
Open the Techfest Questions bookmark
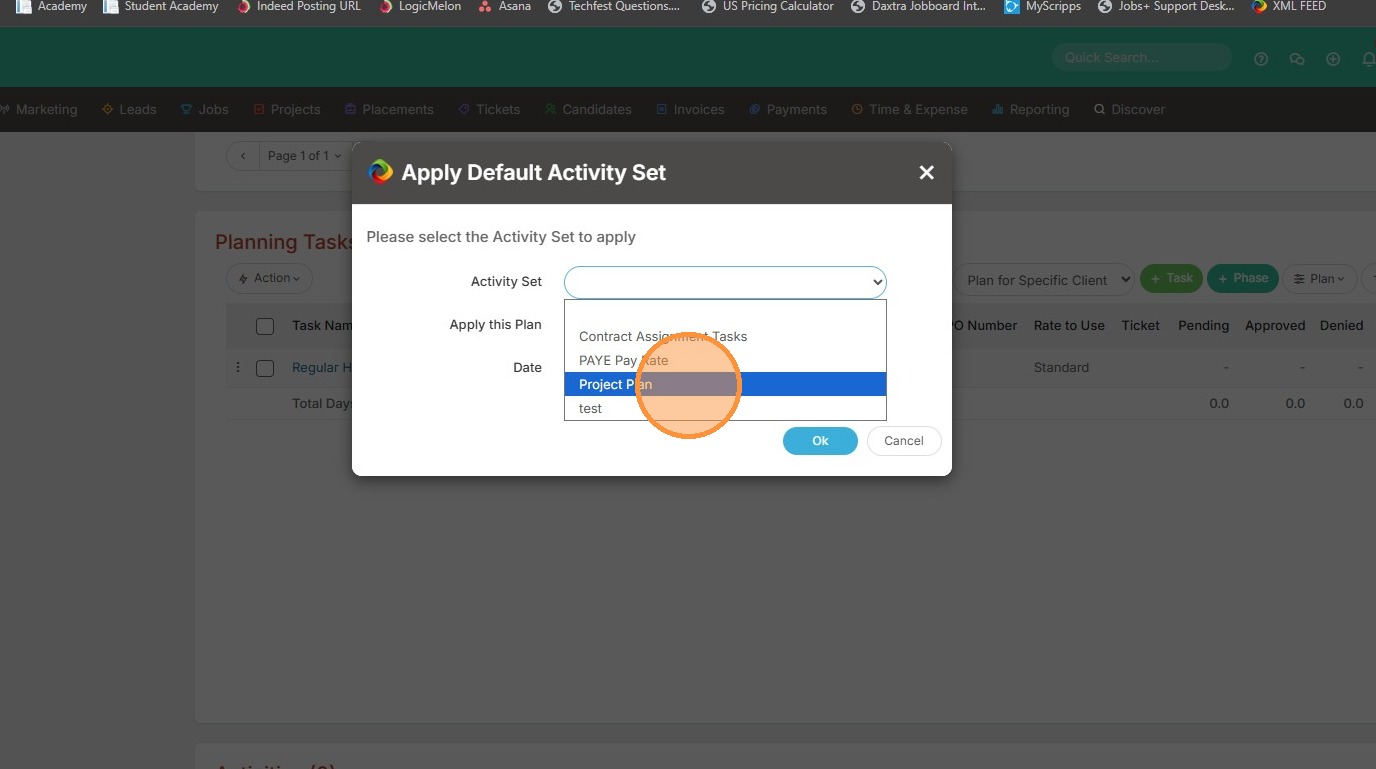click(x=615, y=6)
